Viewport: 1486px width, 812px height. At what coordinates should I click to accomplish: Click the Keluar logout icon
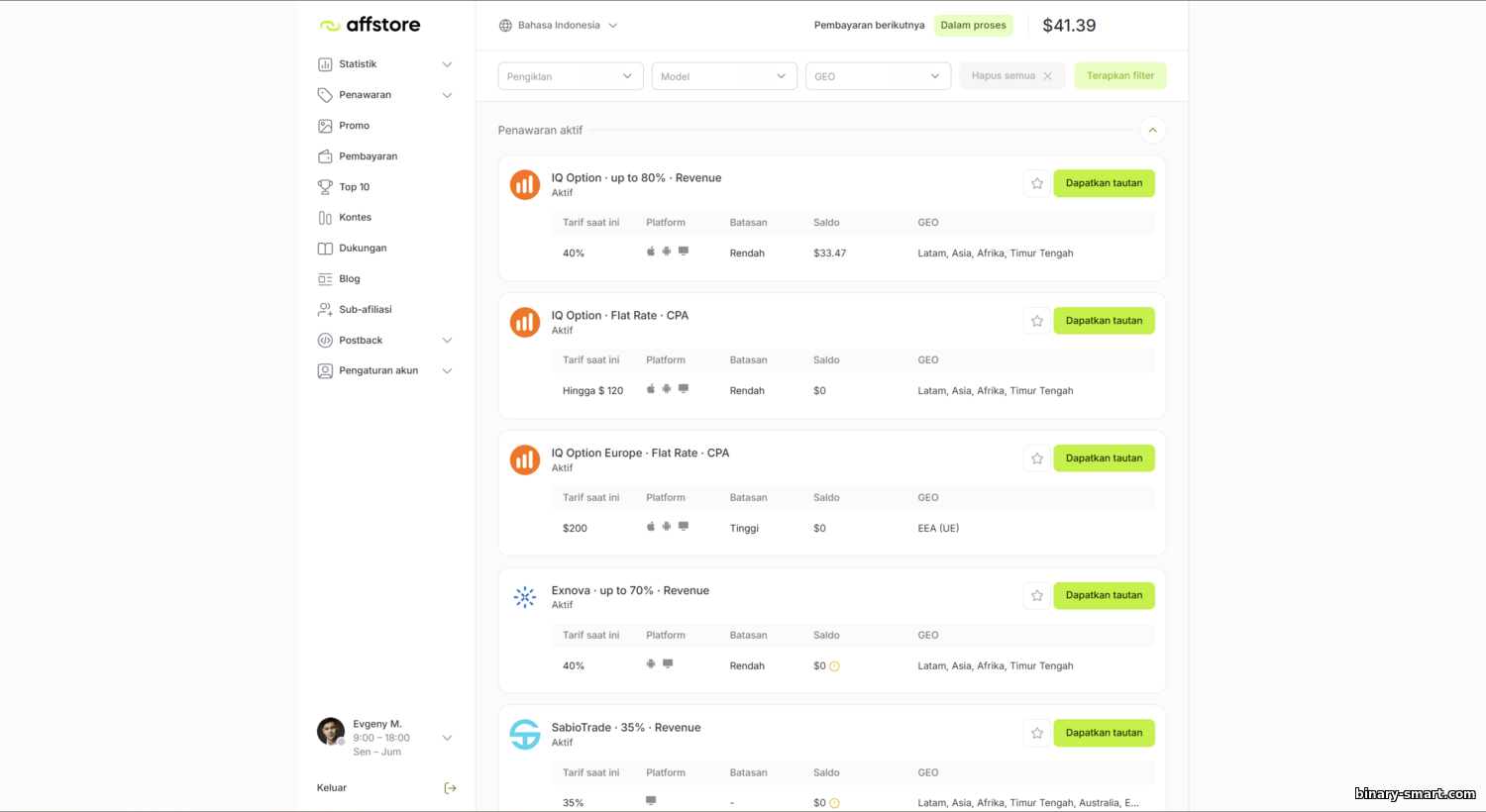(x=450, y=788)
